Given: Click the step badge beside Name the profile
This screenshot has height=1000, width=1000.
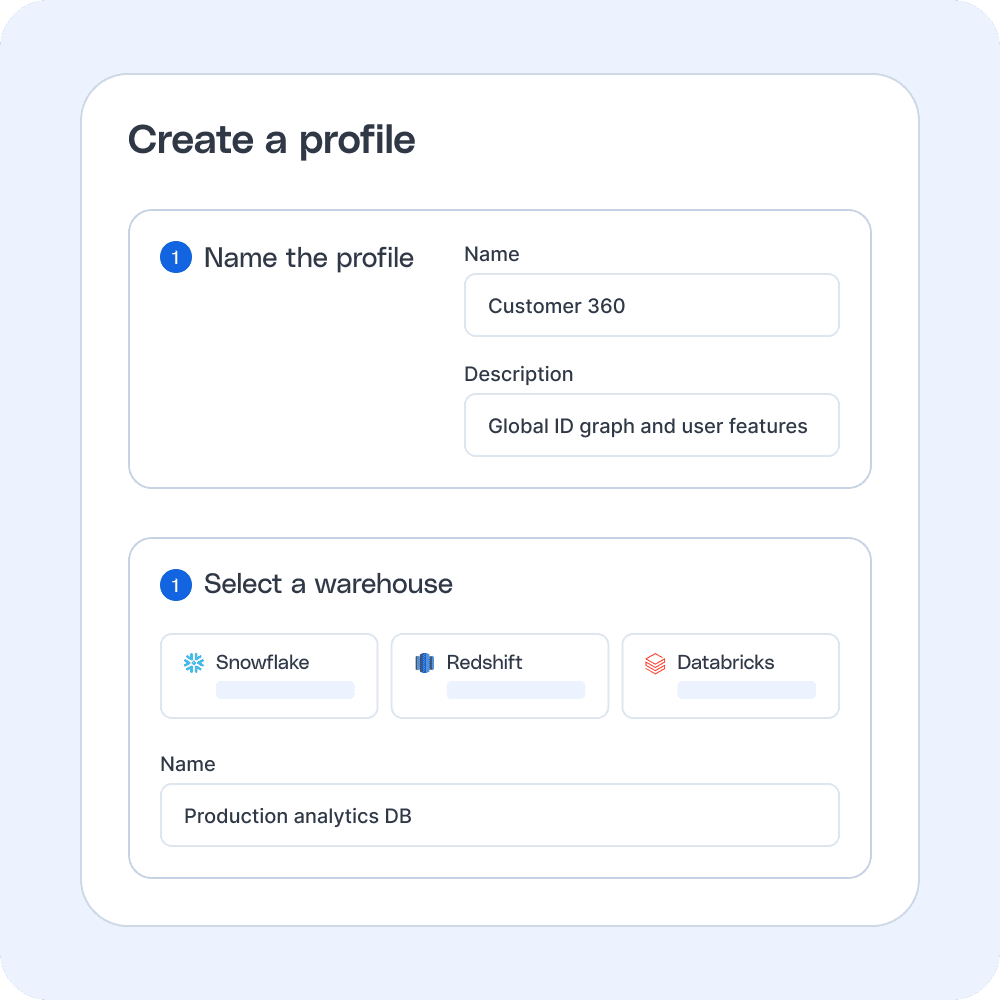Looking at the screenshot, I should (176, 258).
